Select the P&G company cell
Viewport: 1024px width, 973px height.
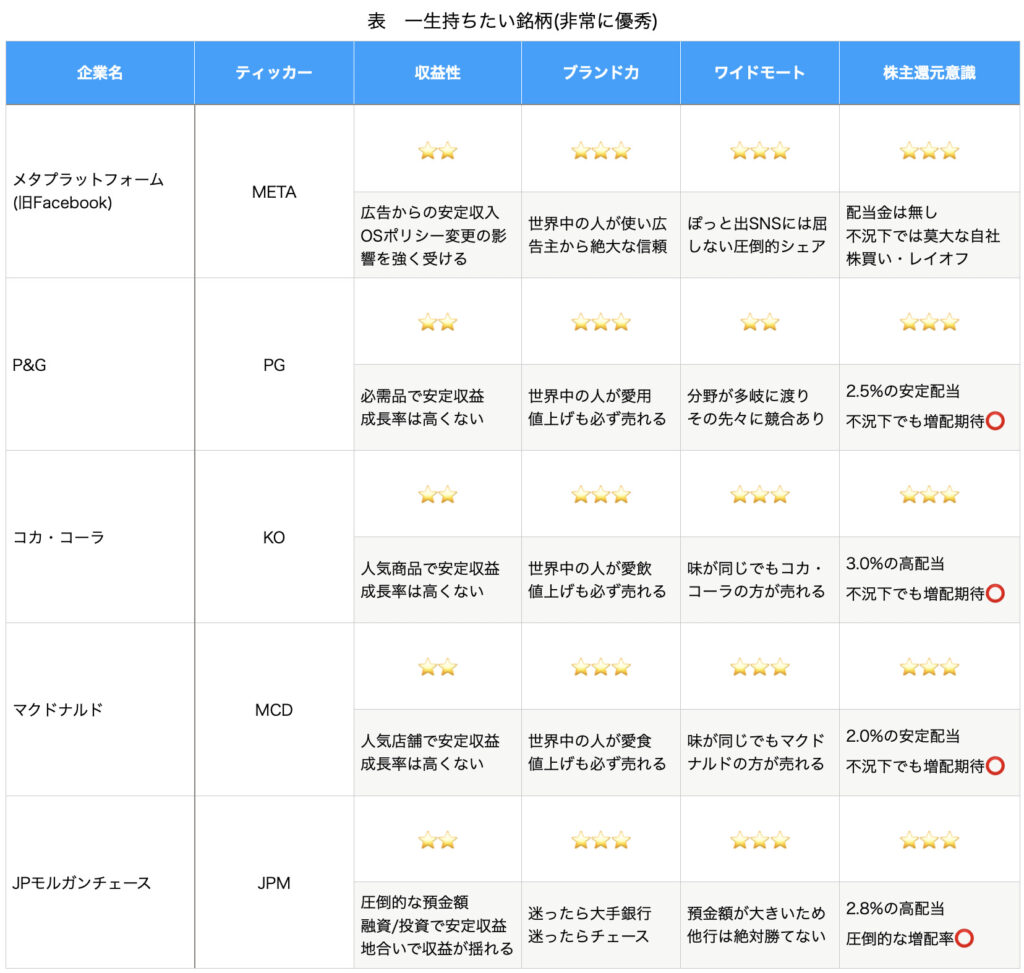coord(100,364)
